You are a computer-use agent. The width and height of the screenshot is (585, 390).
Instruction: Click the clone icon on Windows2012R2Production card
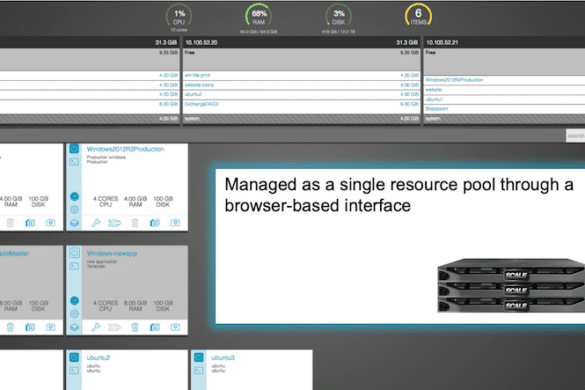point(155,223)
